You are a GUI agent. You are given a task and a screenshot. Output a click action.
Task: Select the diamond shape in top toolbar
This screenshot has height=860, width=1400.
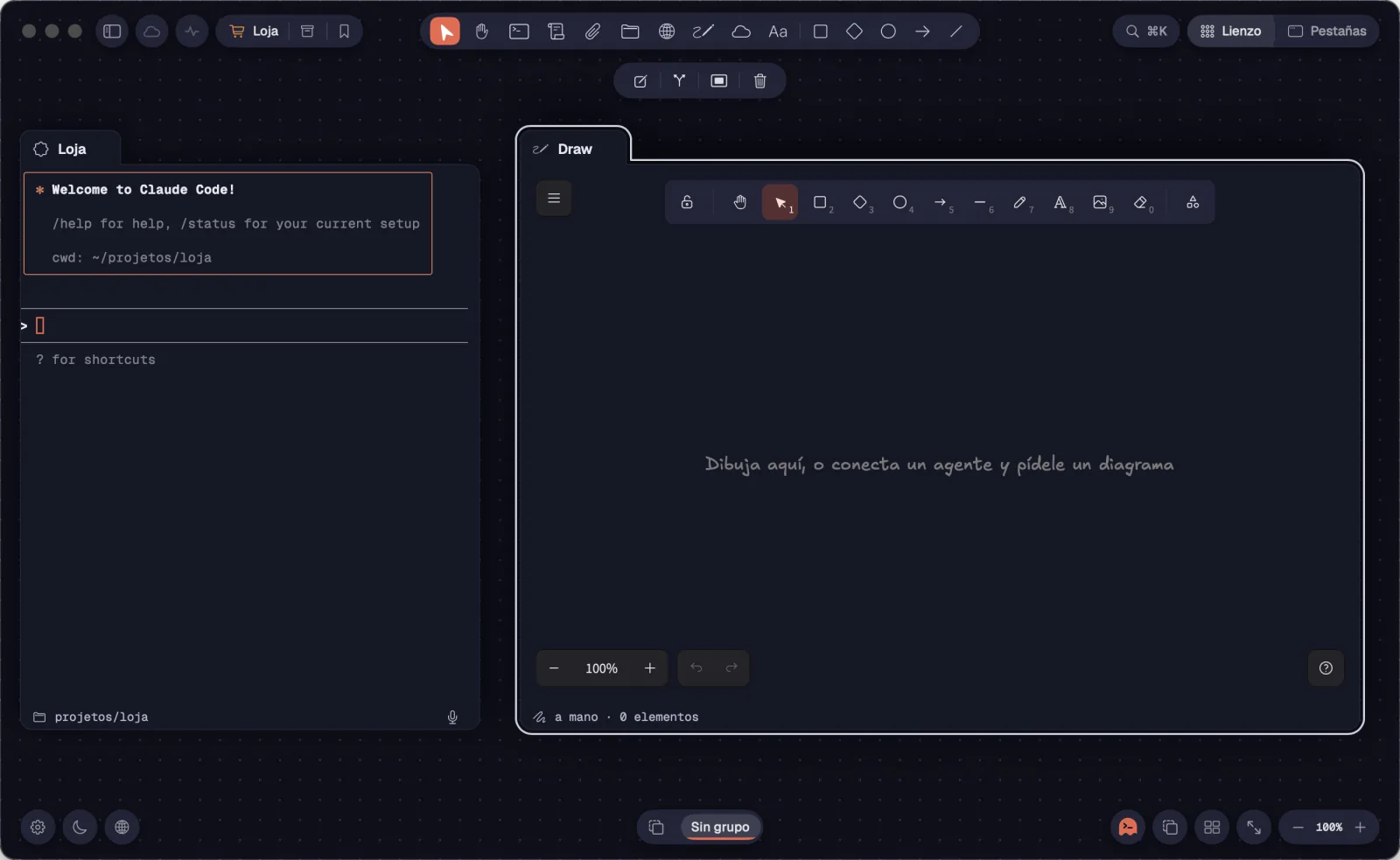[855, 31]
